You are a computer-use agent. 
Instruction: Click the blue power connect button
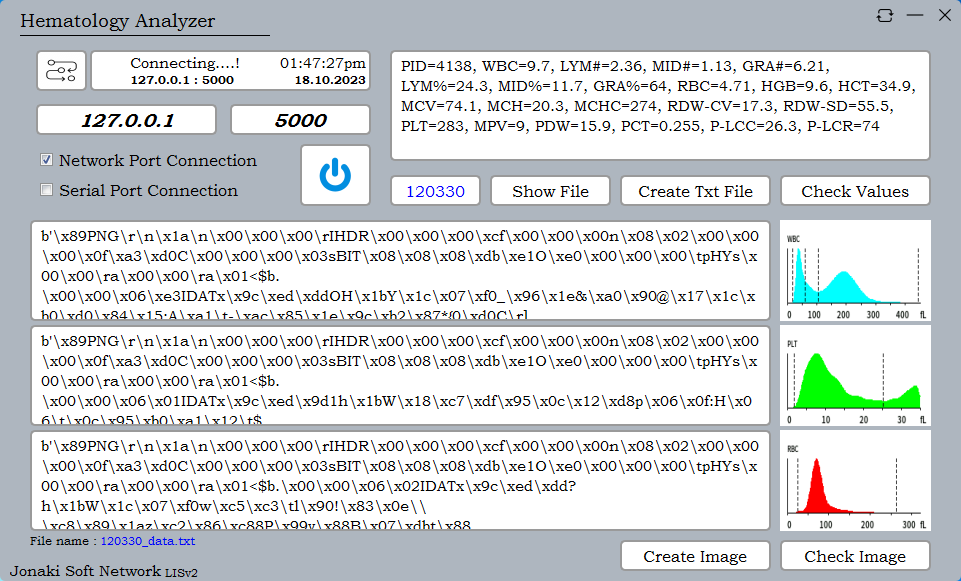tap(335, 175)
